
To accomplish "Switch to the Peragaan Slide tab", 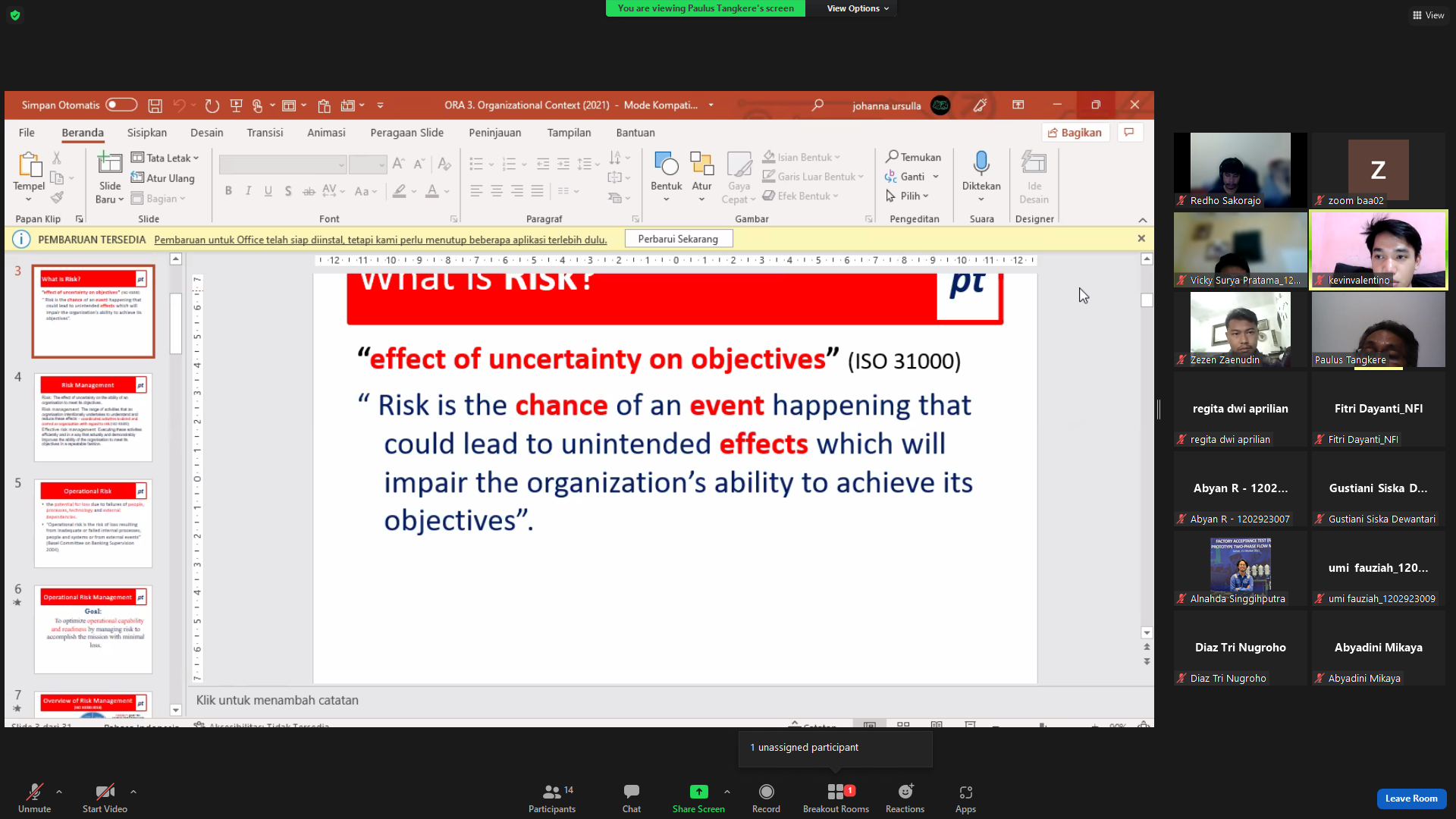I will 407,133.
